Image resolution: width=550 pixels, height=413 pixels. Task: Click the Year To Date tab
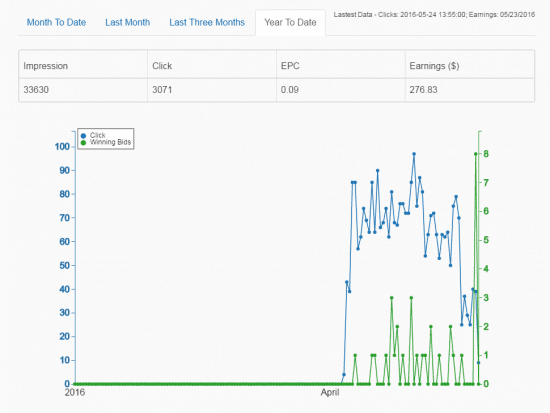(x=290, y=22)
